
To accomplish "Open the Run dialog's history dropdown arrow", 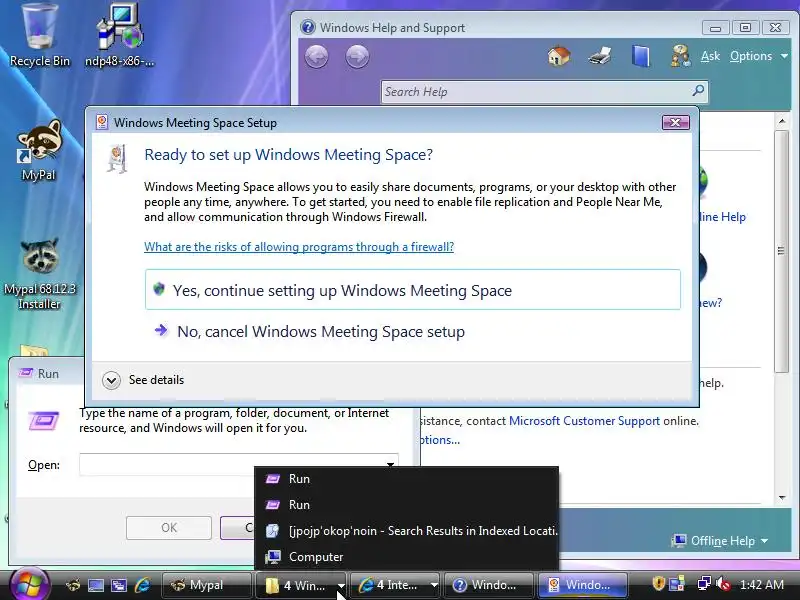I will 390,464.
